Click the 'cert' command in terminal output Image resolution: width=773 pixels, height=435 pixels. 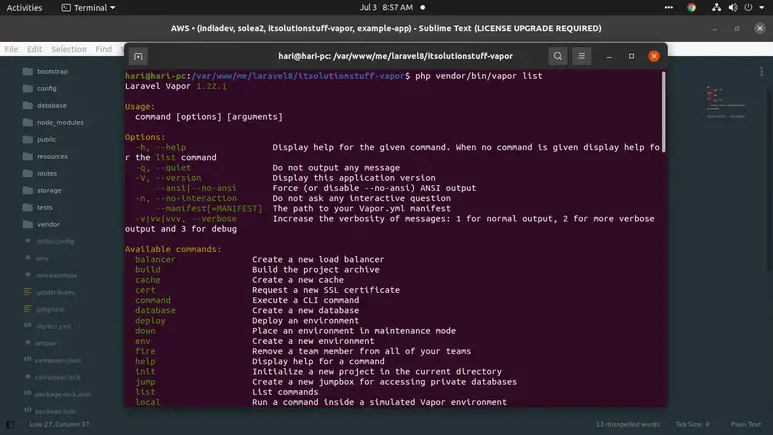(145, 290)
